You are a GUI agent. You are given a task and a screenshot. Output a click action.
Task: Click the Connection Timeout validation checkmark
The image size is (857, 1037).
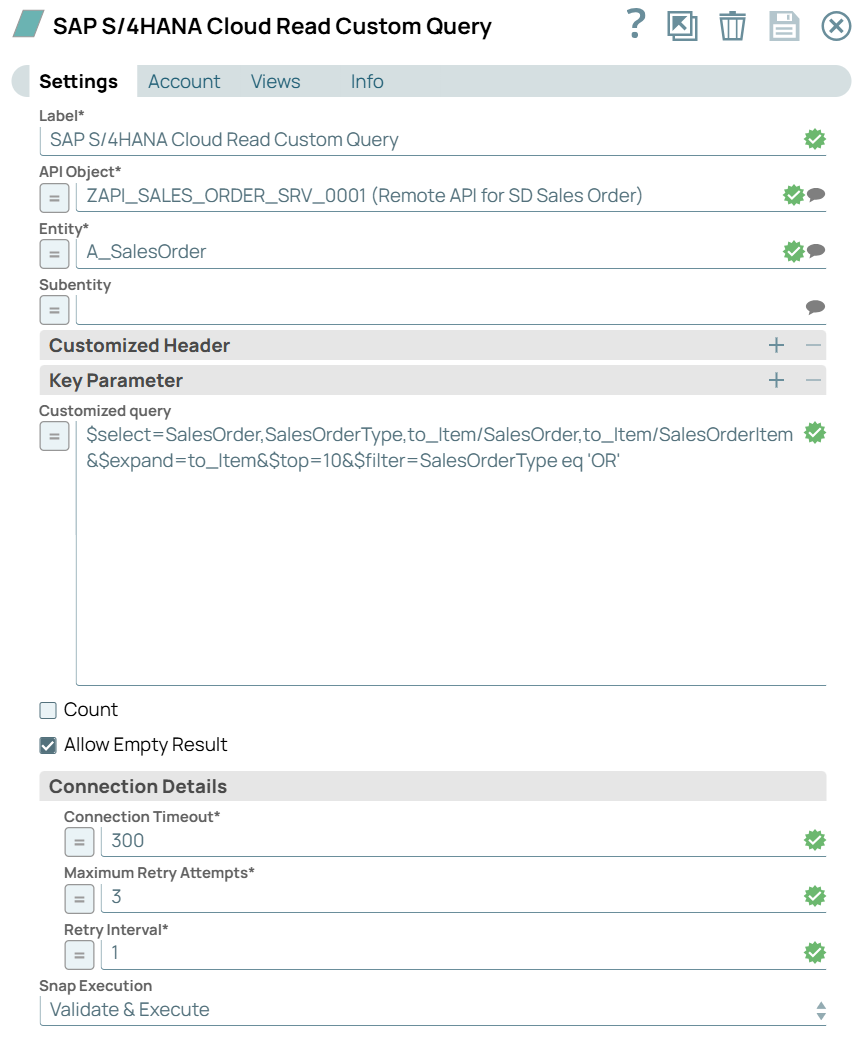point(815,840)
